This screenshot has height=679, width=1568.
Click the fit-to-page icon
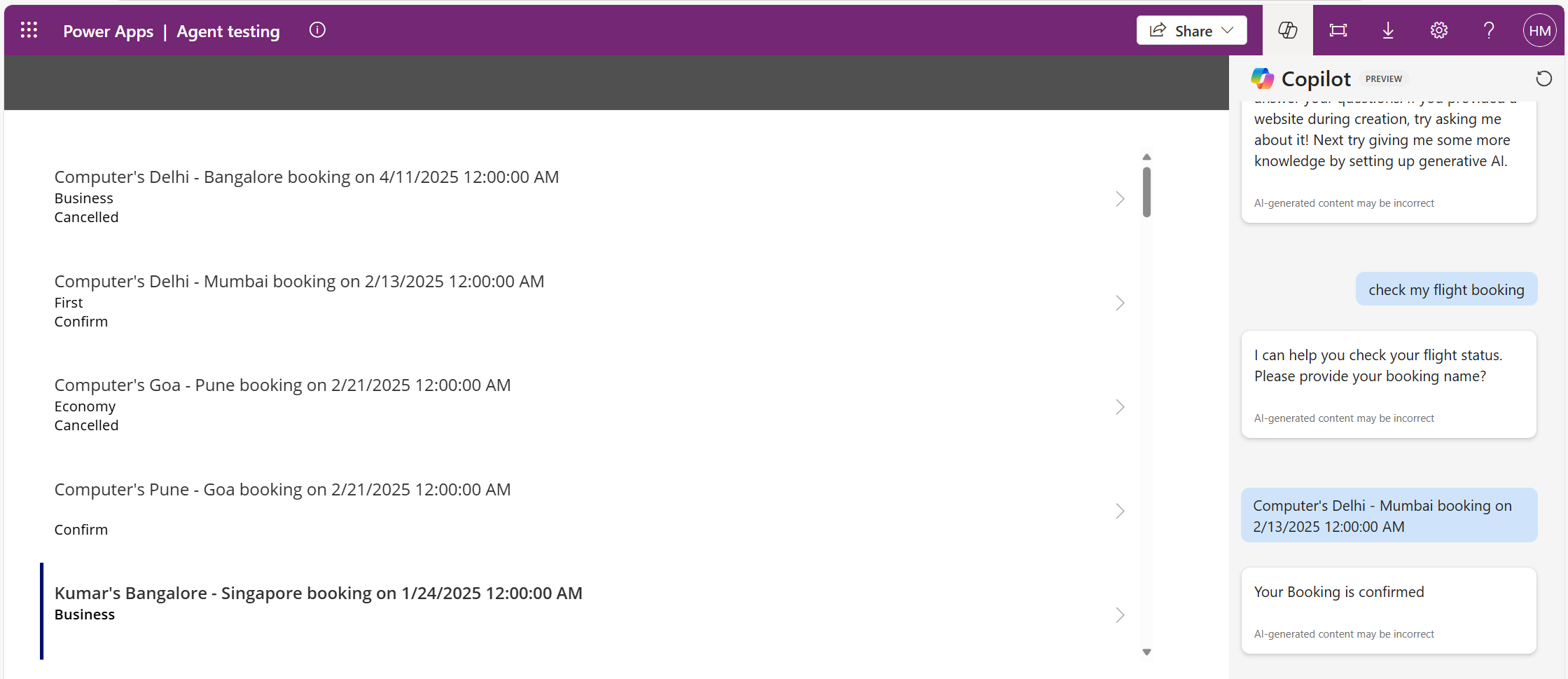coord(1338,30)
